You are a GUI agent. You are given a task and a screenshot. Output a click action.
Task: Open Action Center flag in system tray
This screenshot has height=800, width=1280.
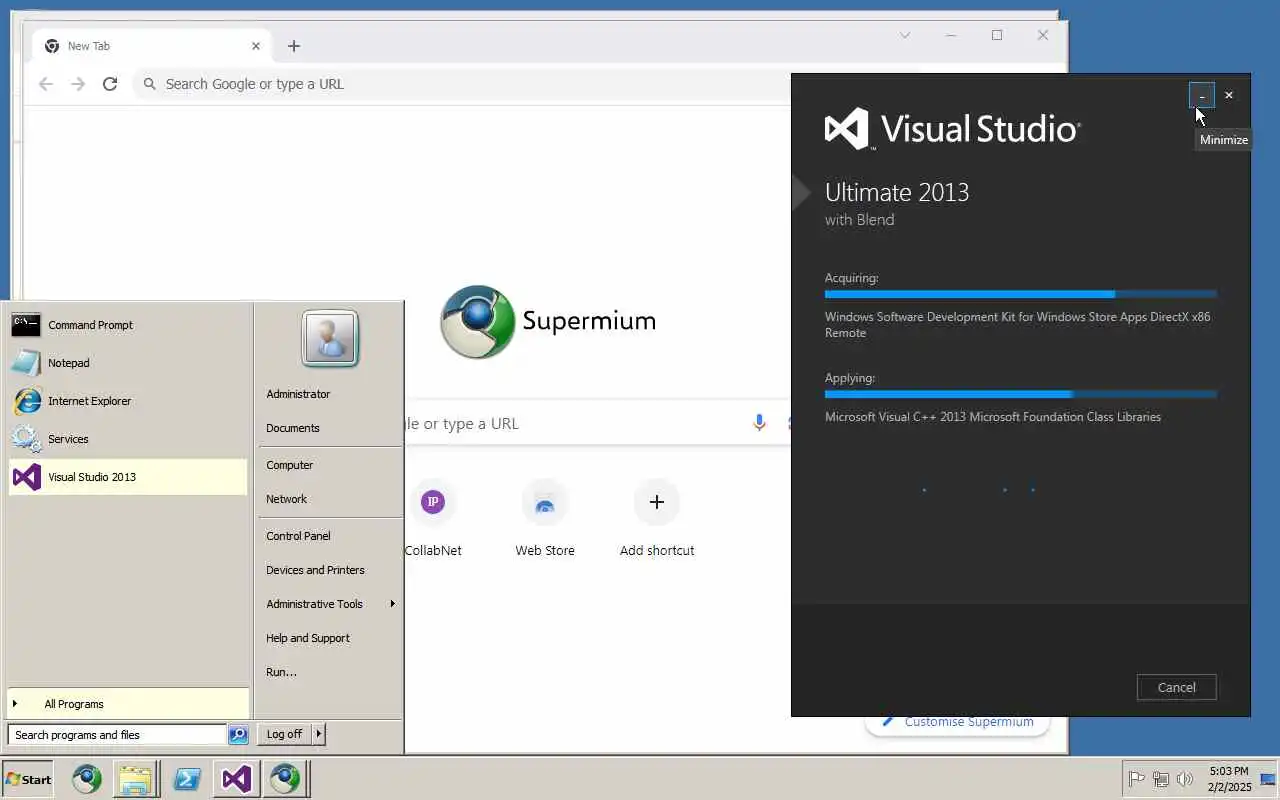tap(1137, 779)
